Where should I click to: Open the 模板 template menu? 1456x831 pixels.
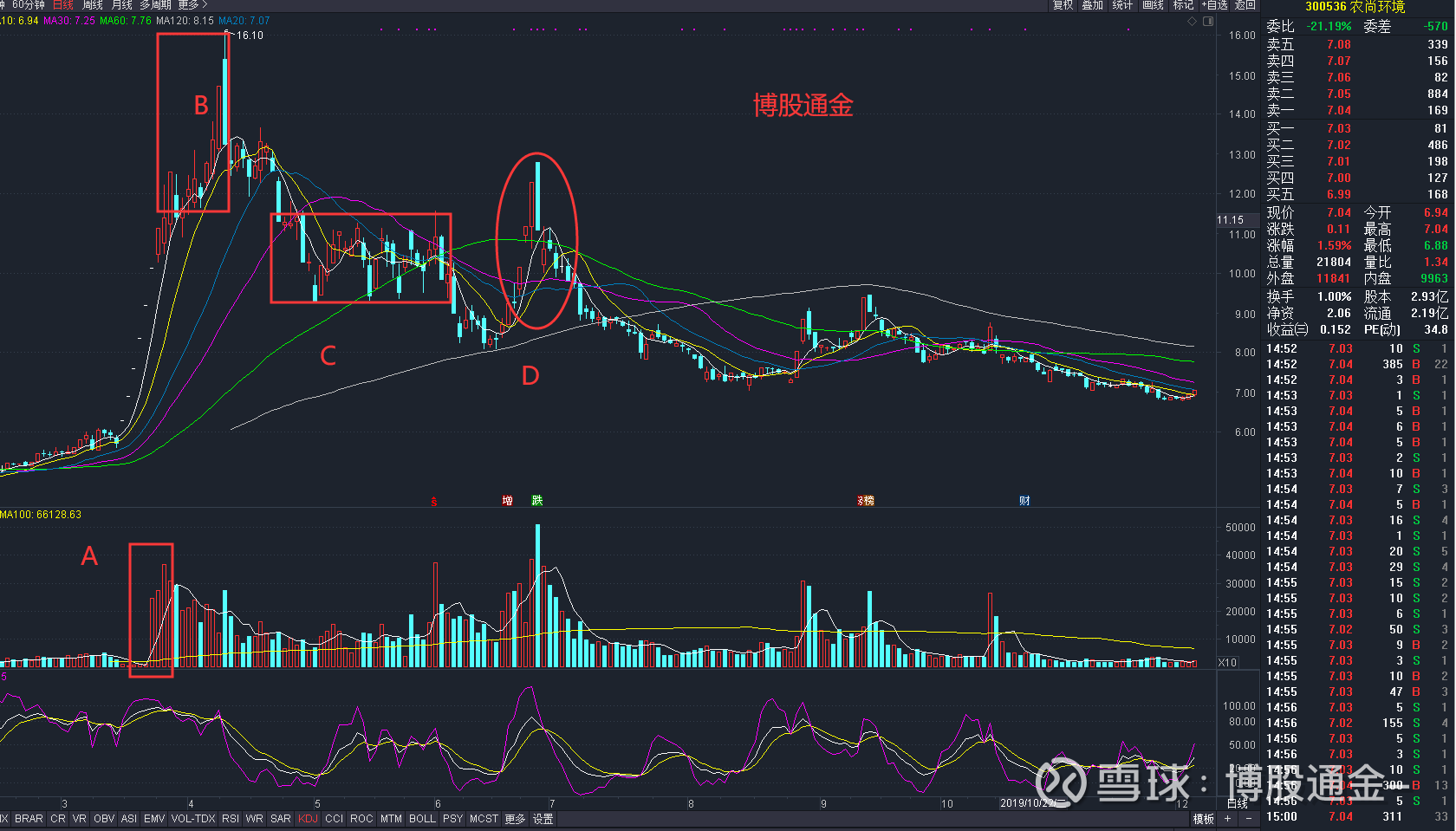coord(1203,819)
